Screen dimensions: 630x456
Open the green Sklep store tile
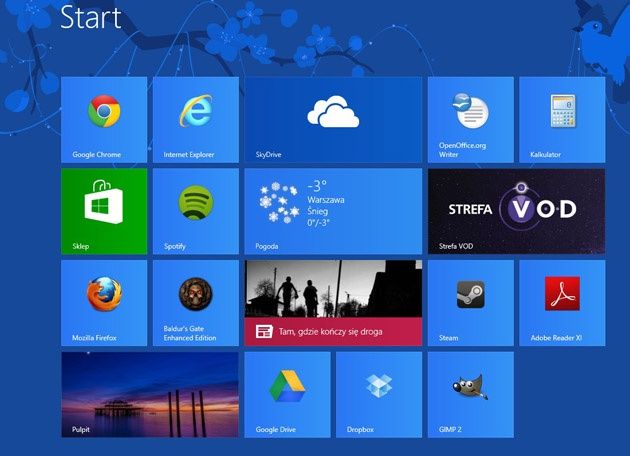coord(104,211)
